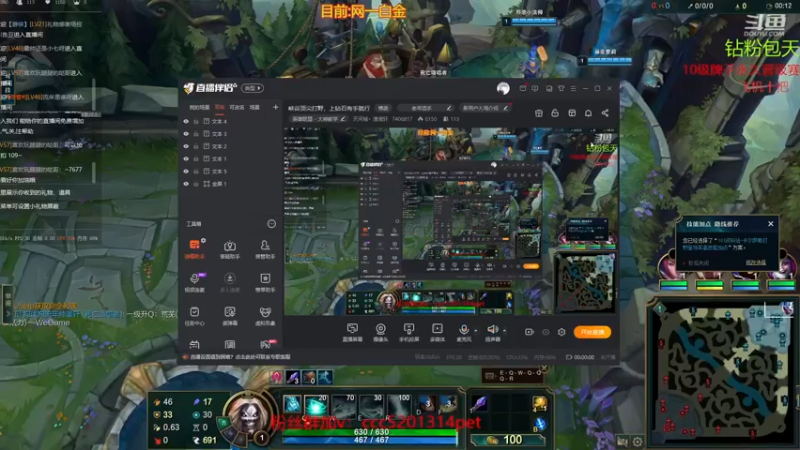Add 手机投屏 phone screen-cast source
This screenshot has width=800, height=450.
[x=409, y=332]
